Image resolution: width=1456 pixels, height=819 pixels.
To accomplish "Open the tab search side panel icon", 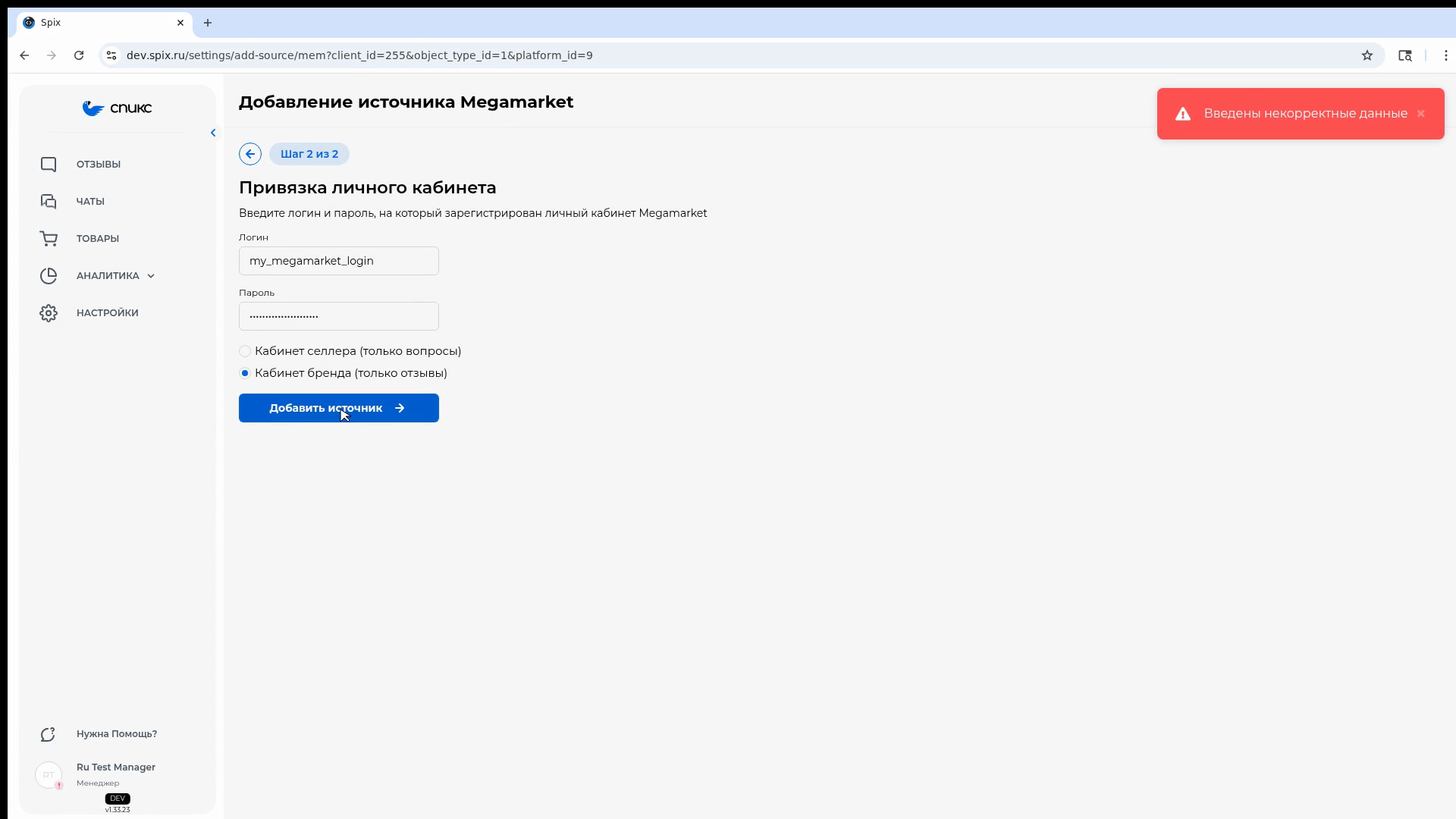I will [x=1405, y=55].
